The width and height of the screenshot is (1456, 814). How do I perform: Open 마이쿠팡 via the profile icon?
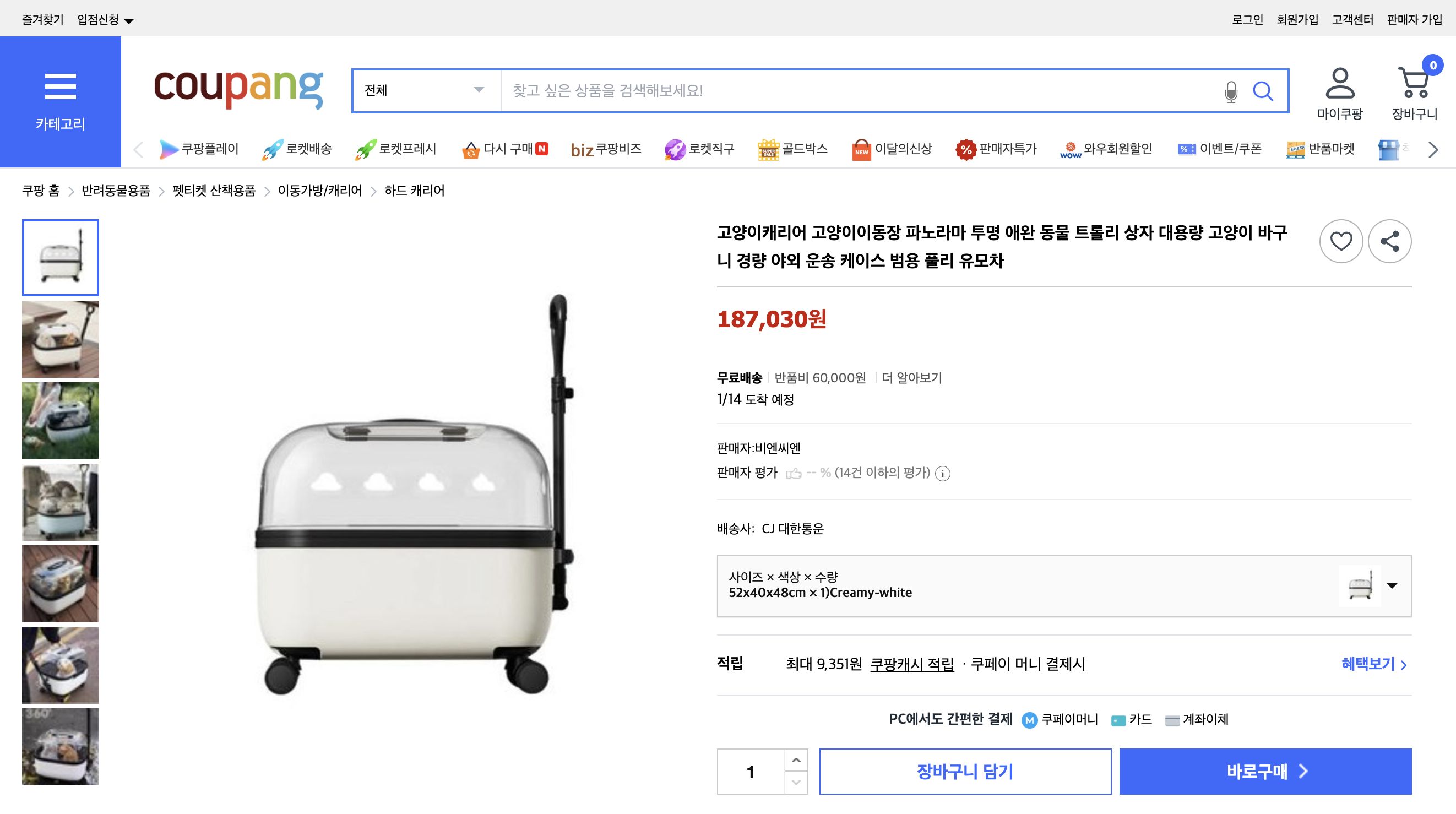[x=1340, y=86]
